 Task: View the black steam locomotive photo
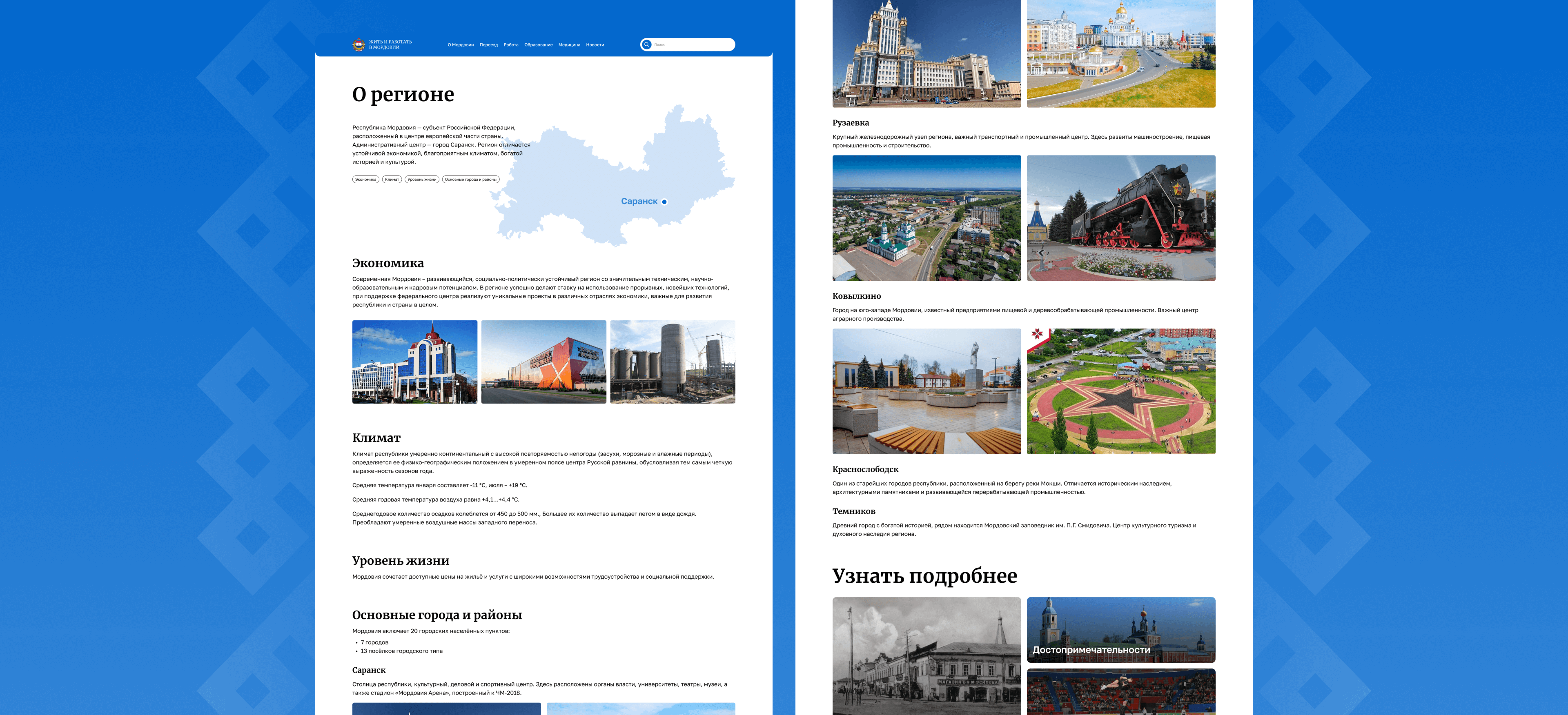1120,218
